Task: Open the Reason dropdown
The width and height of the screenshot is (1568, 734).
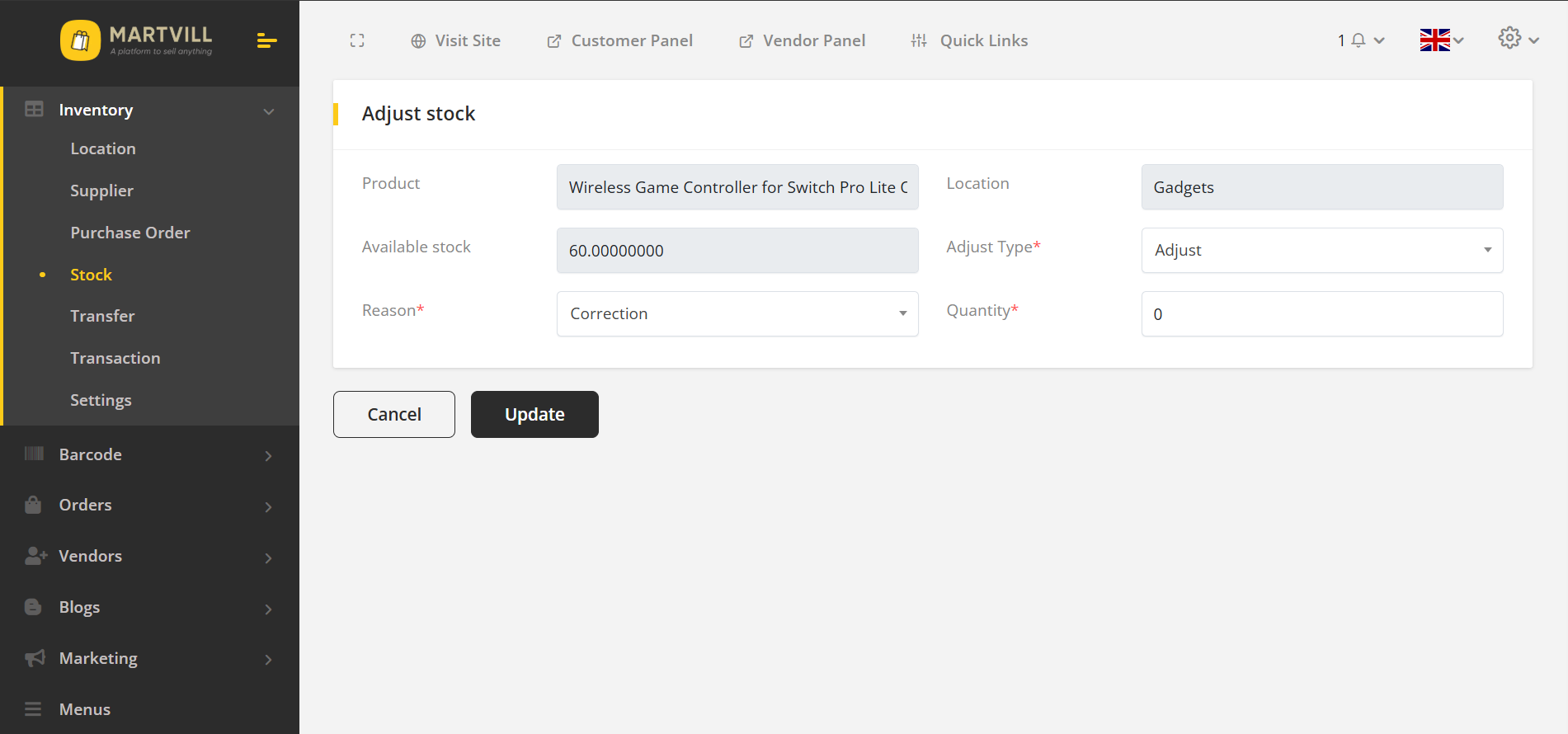Action: coord(737,313)
